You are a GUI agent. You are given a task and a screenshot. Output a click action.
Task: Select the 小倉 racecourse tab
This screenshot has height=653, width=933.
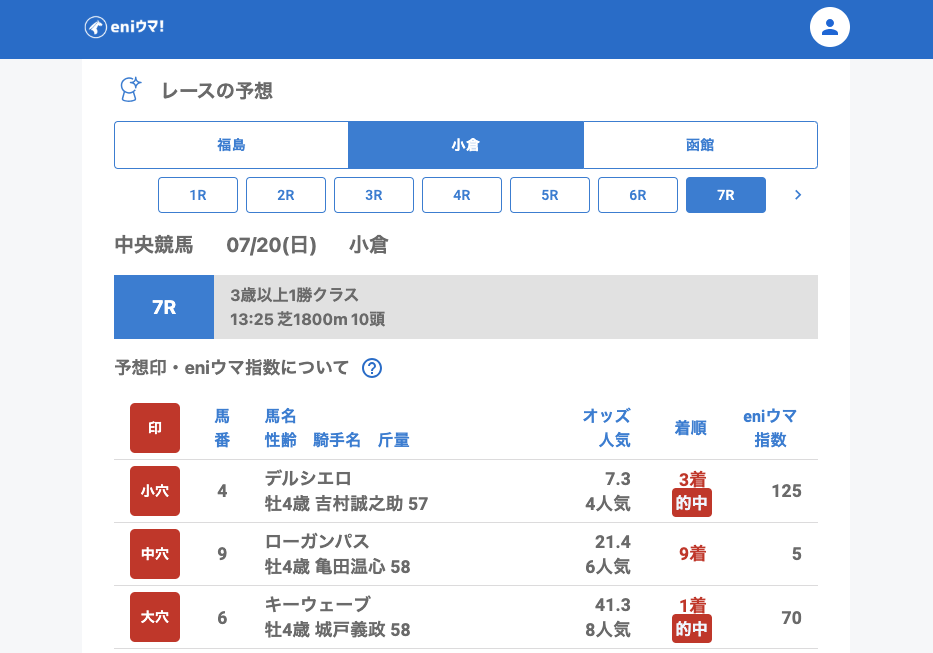(x=465, y=145)
